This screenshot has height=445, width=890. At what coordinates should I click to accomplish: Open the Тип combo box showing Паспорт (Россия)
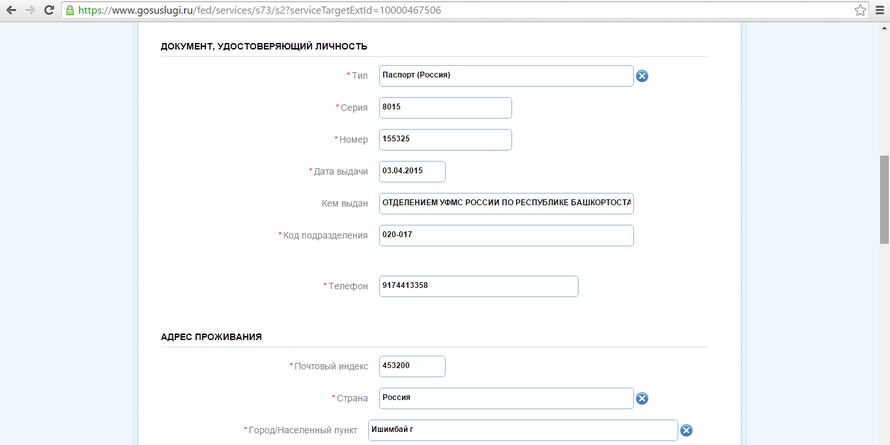pos(505,76)
